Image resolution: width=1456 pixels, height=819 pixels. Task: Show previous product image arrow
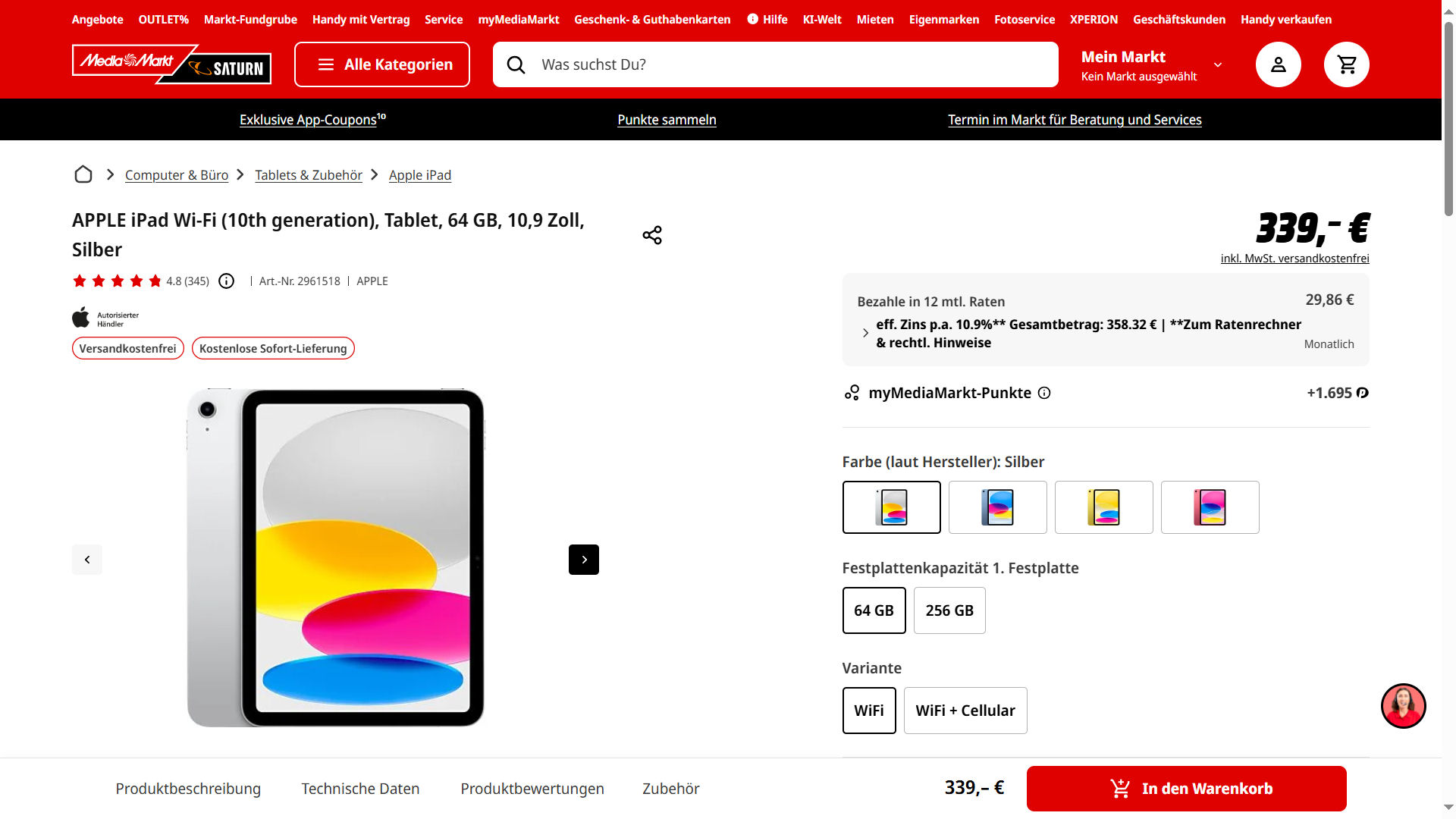(87, 560)
